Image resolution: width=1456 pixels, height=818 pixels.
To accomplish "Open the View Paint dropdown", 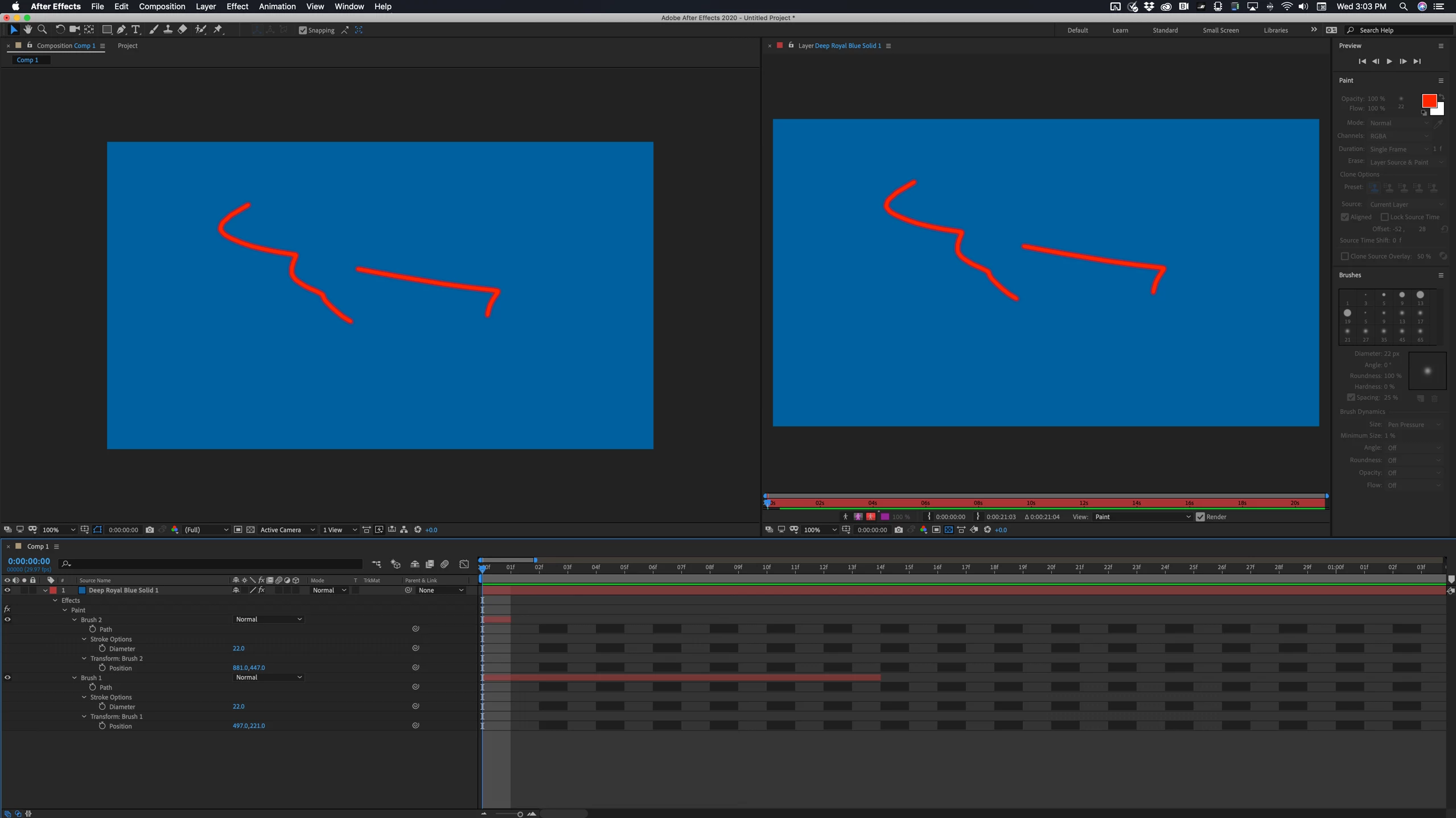I will (x=1142, y=517).
